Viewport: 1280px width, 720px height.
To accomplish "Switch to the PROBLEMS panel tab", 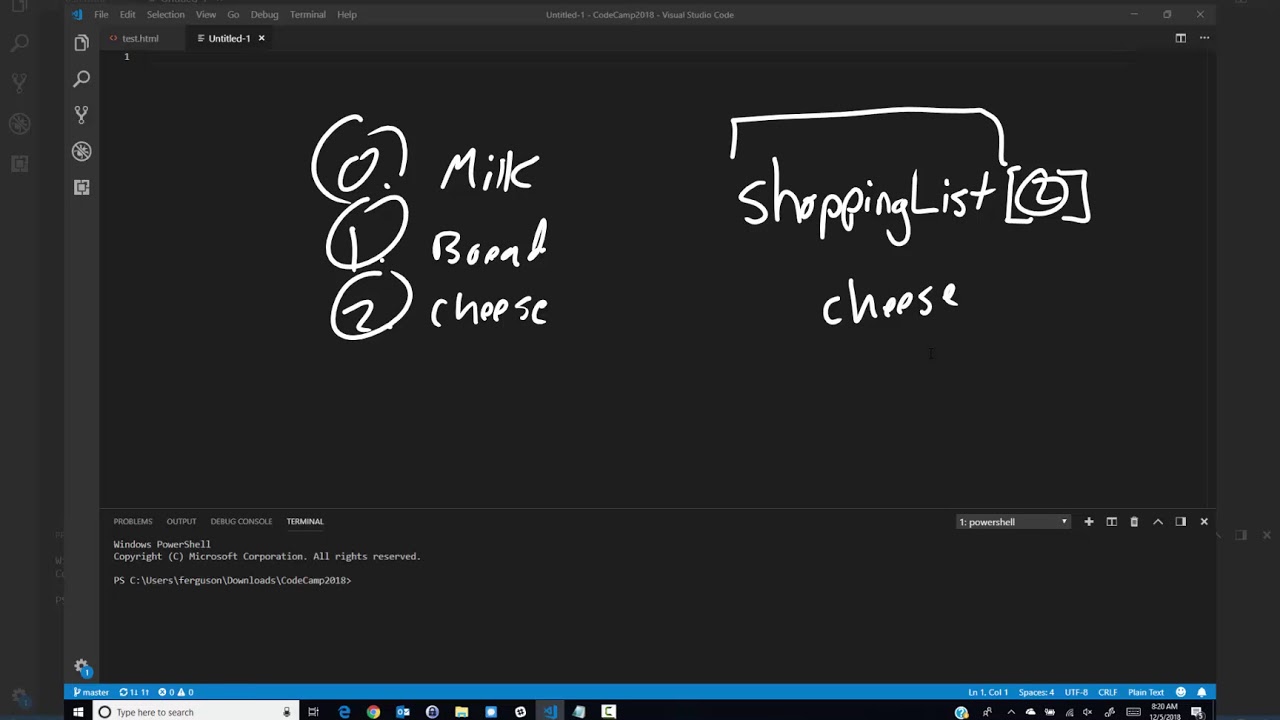I will click(x=133, y=521).
